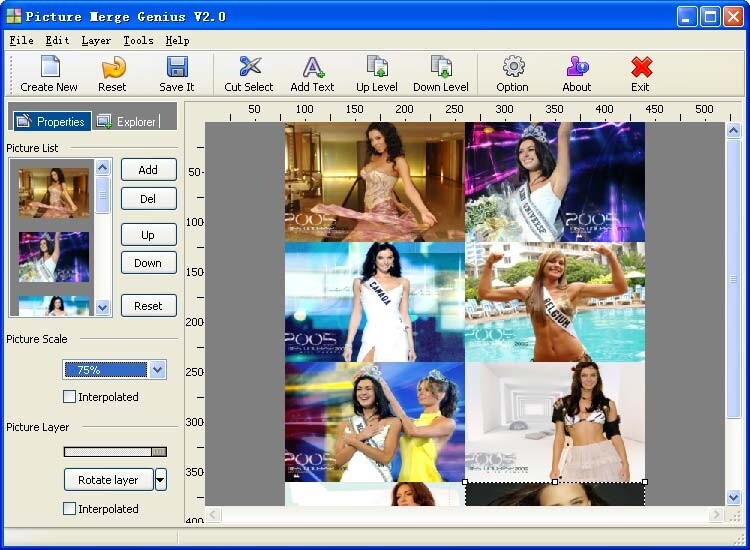Select the Canada sash picture on canvas
750x550 pixels.
(x=375, y=302)
